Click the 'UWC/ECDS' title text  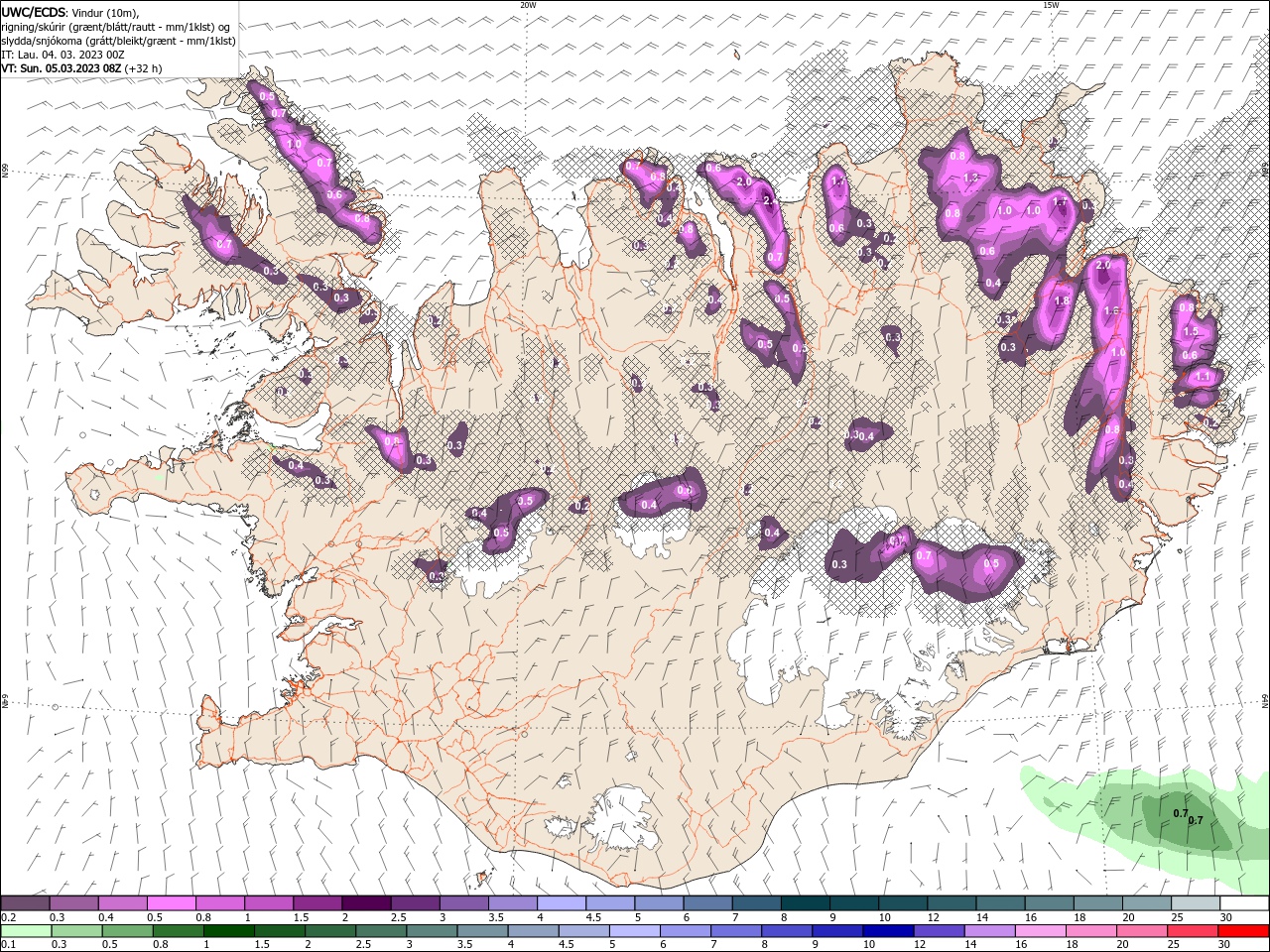click(x=33, y=12)
